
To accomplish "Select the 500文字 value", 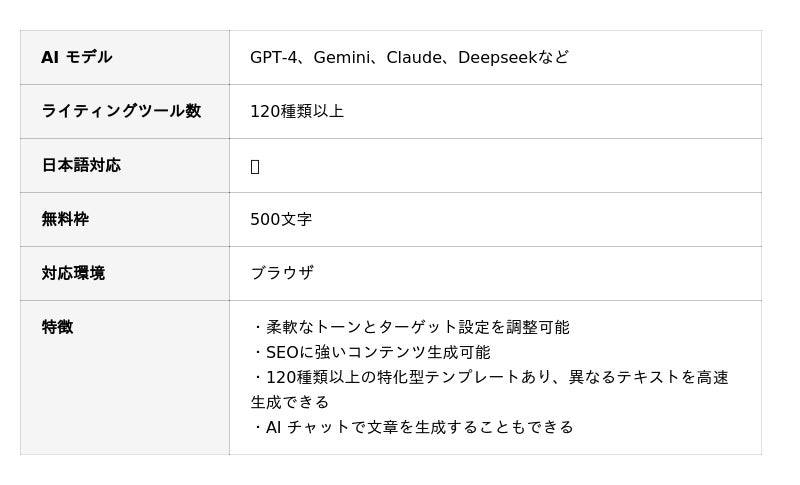I will click(x=281, y=220).
